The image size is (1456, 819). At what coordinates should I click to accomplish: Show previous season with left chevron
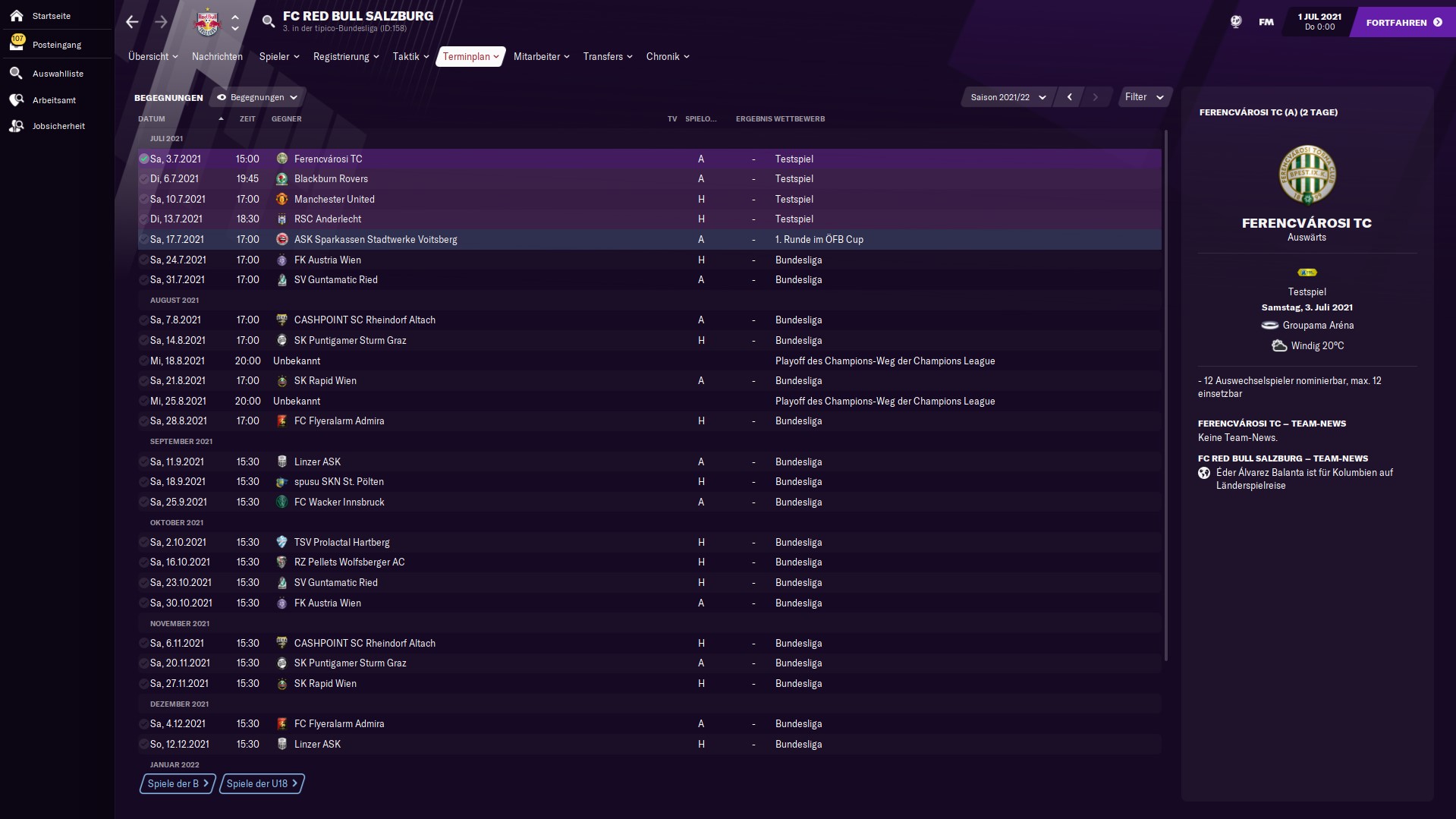click(1070, 97)
